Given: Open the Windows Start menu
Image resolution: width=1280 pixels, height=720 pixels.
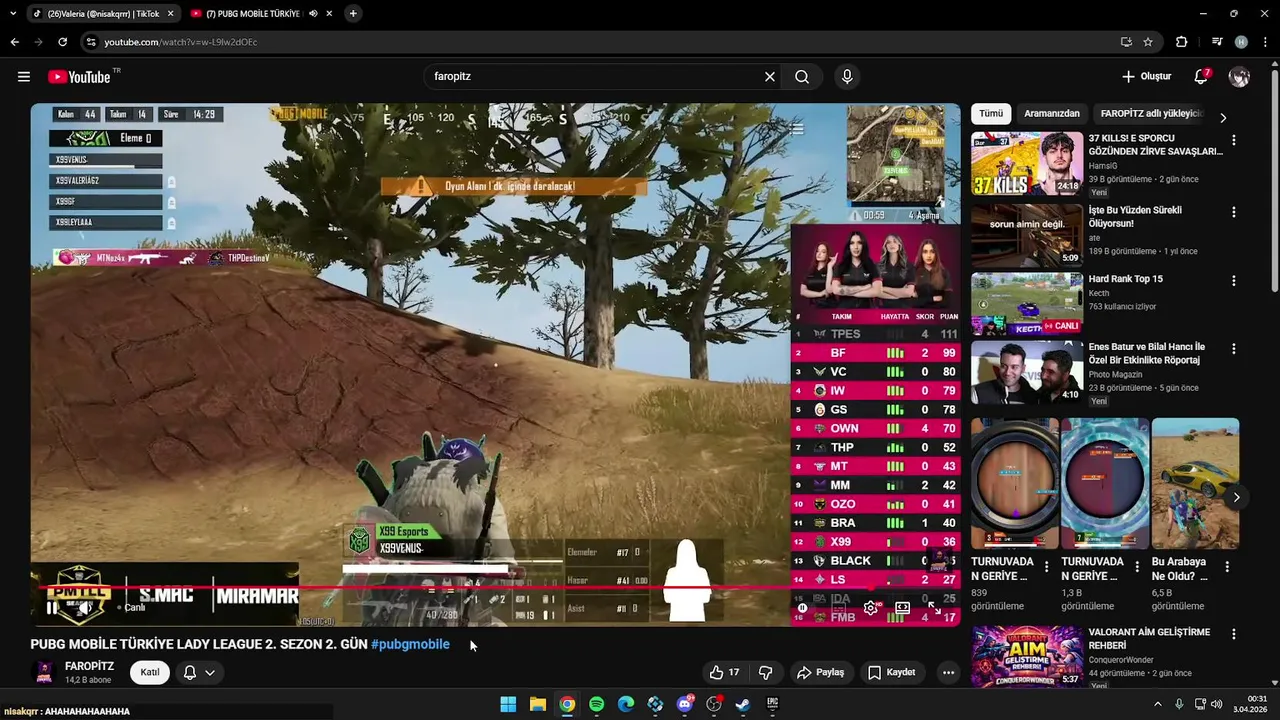Looking at the screenshot, I should tap(508, 704).
